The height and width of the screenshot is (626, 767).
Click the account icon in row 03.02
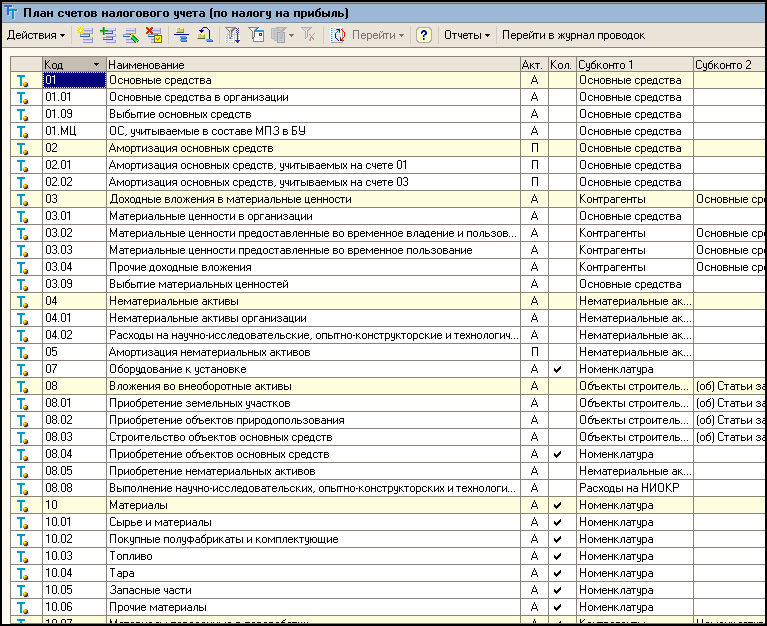[x=23, y=233]
